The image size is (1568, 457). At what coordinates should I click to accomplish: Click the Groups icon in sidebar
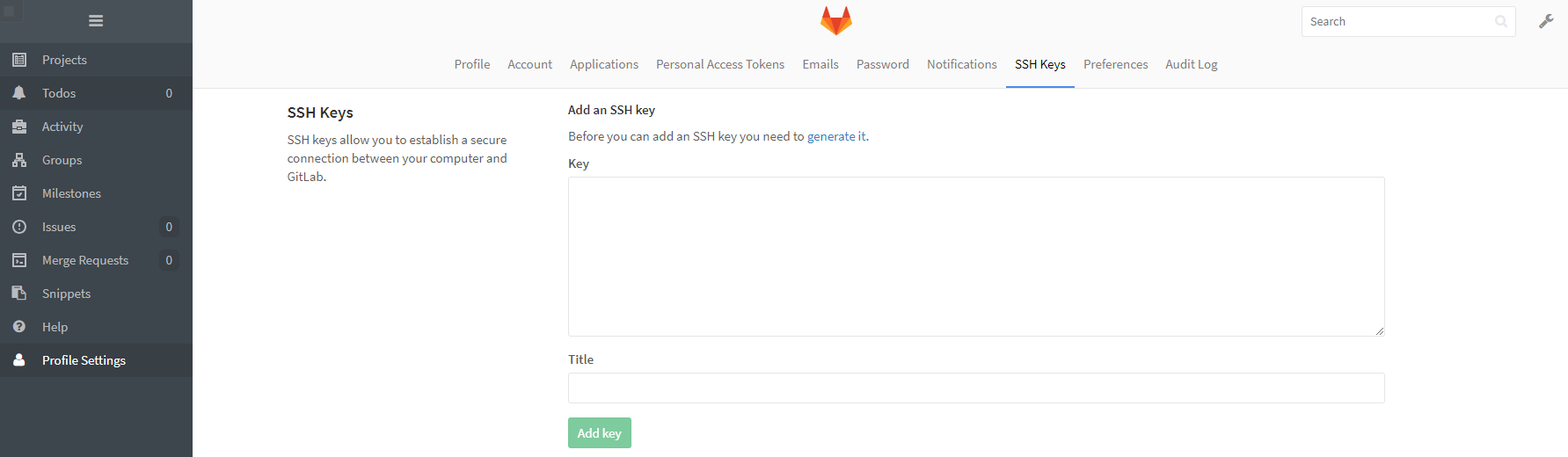[19, 160]
